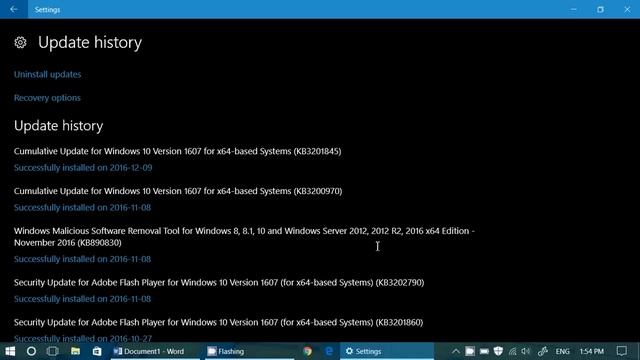
Task: Switch to Document1 - Word window
Action: click(155, 351)
